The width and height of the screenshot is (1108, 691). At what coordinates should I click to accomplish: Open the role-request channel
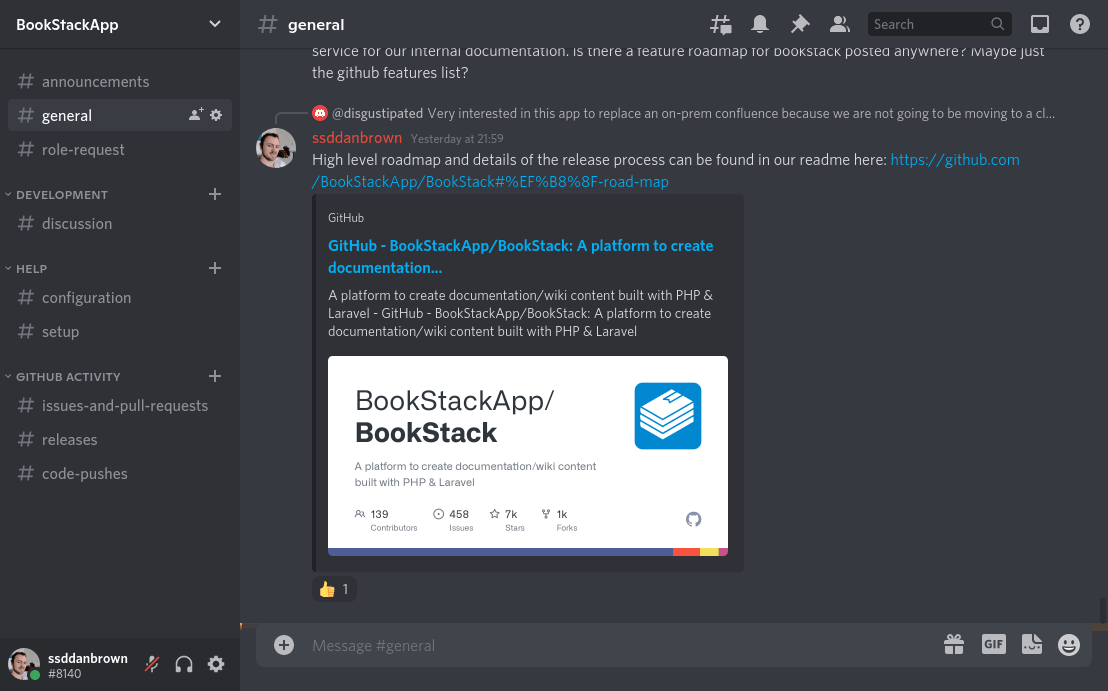click(x=119, y=149)
